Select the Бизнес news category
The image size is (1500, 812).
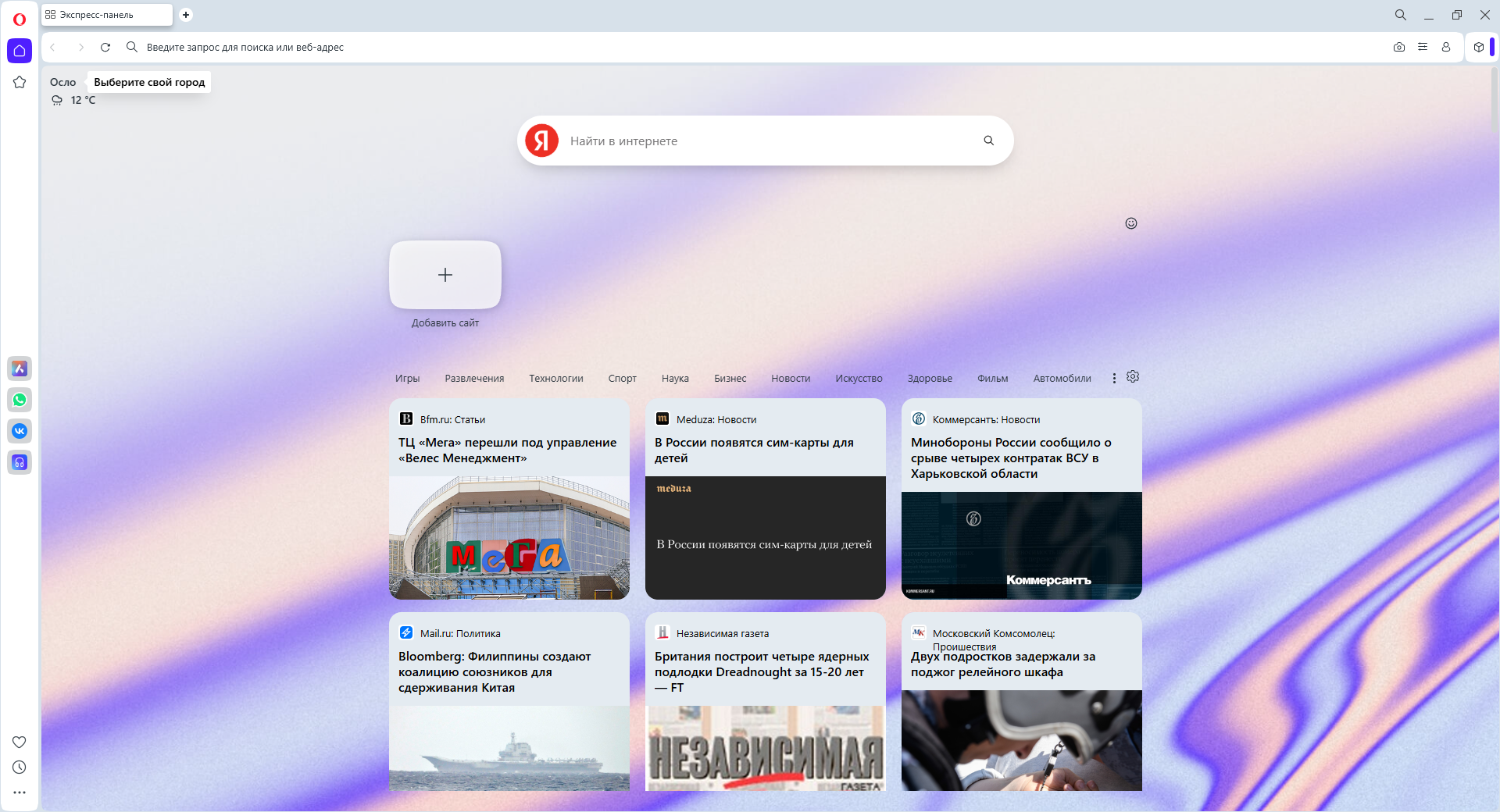point(730,379)
